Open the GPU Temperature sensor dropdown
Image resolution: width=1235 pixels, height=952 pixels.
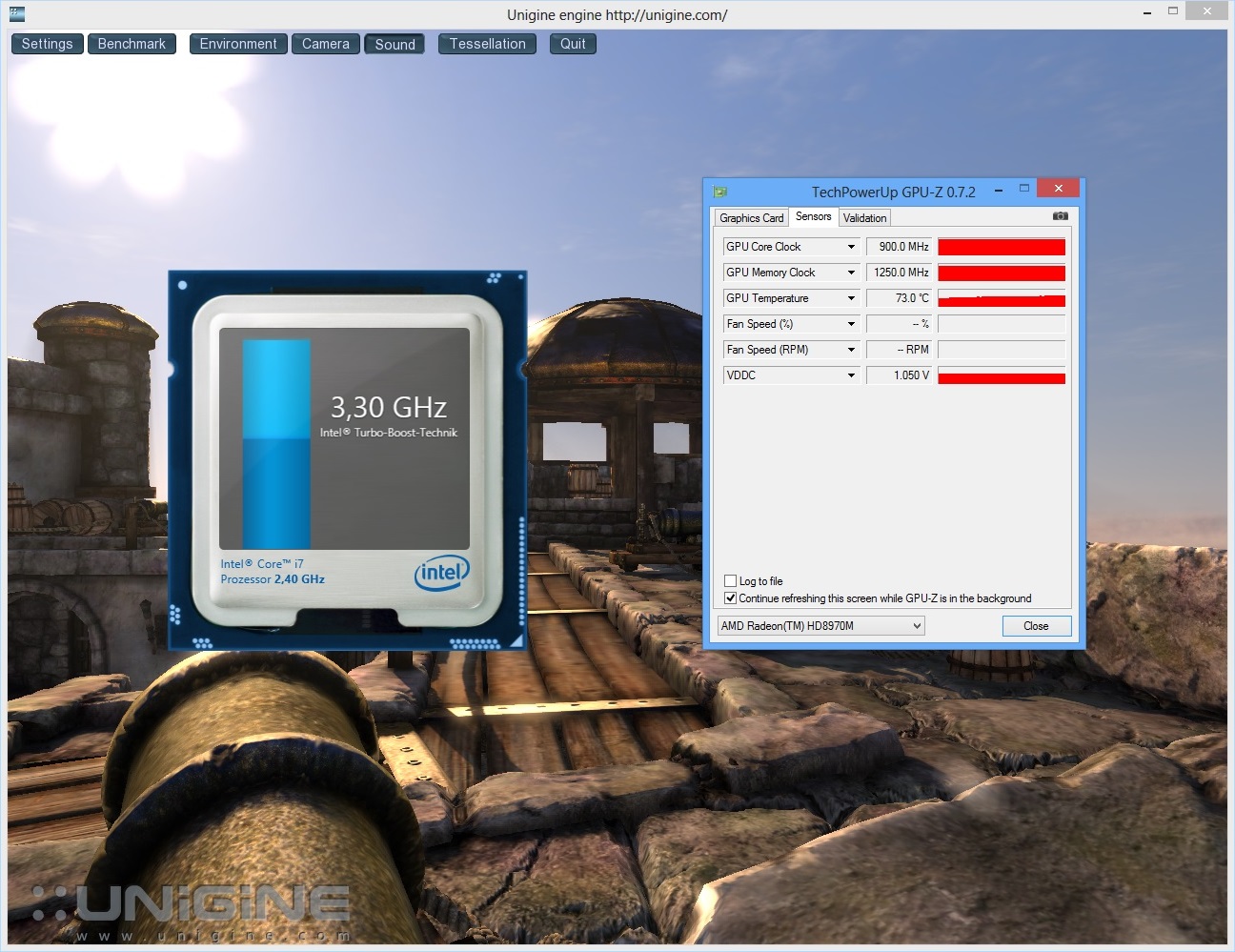click(851, 298)
